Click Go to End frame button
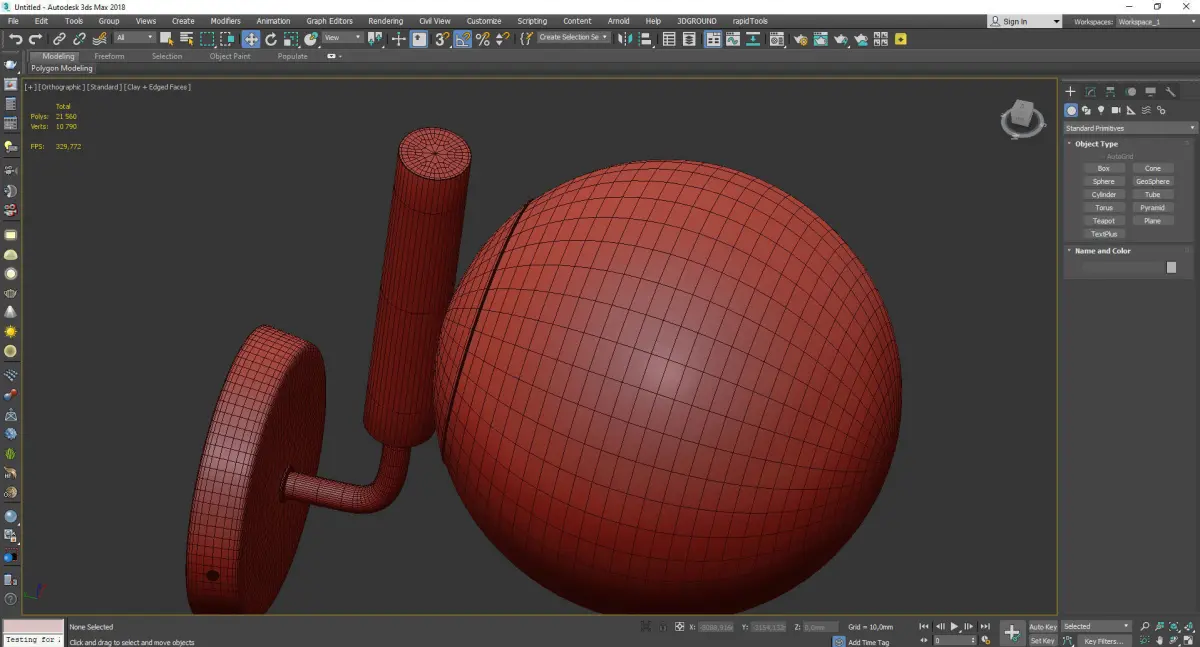 (985, 626)
